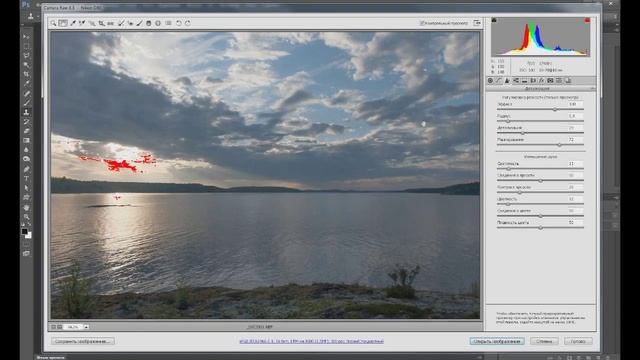Open Camera Raw preferences dialog icon

click(x=168, y=23)
